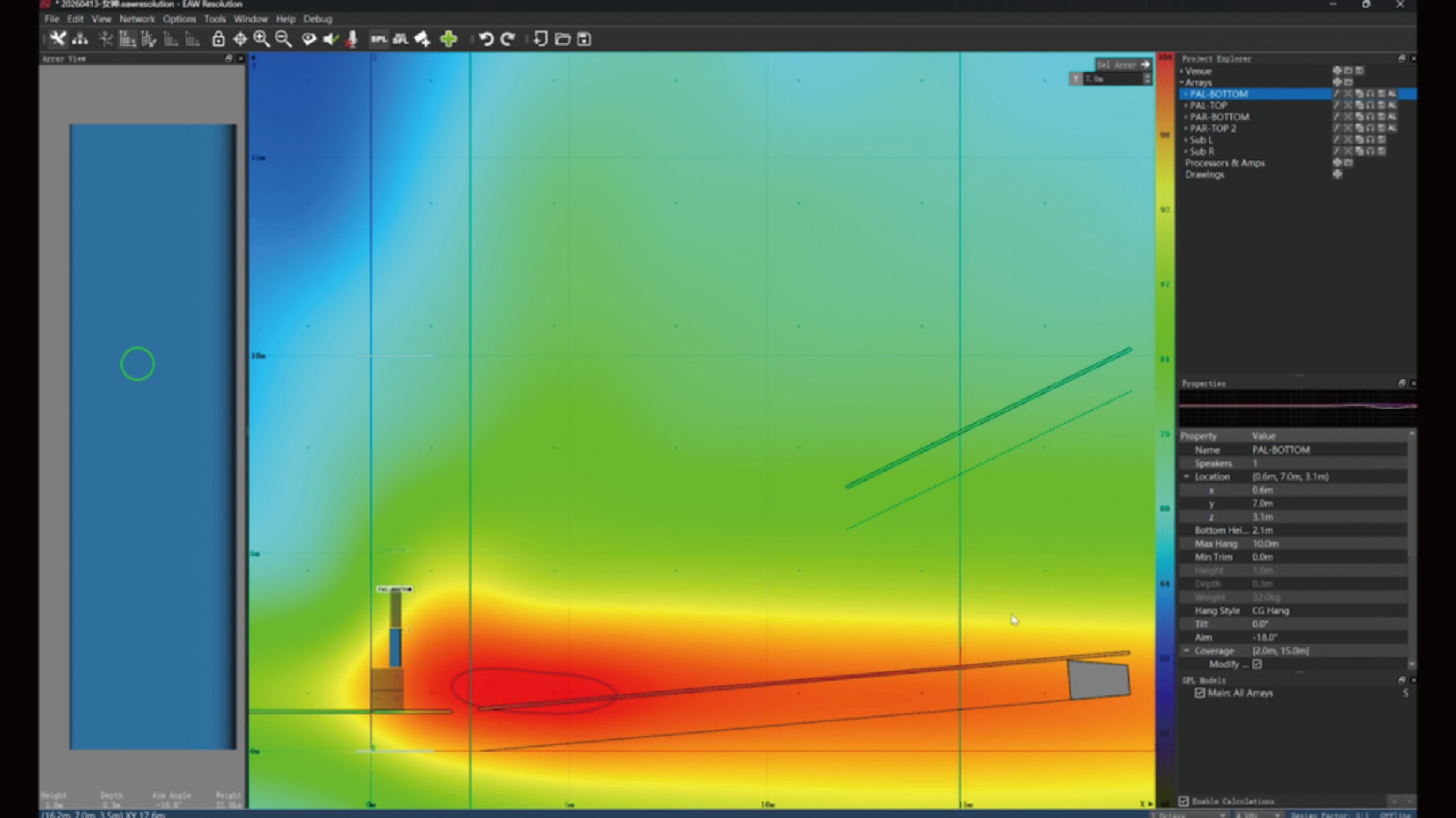Open the Tools menu
The width and height of the screenshot is (1456, 818).
pyautogui.click(x=215, y=19)
